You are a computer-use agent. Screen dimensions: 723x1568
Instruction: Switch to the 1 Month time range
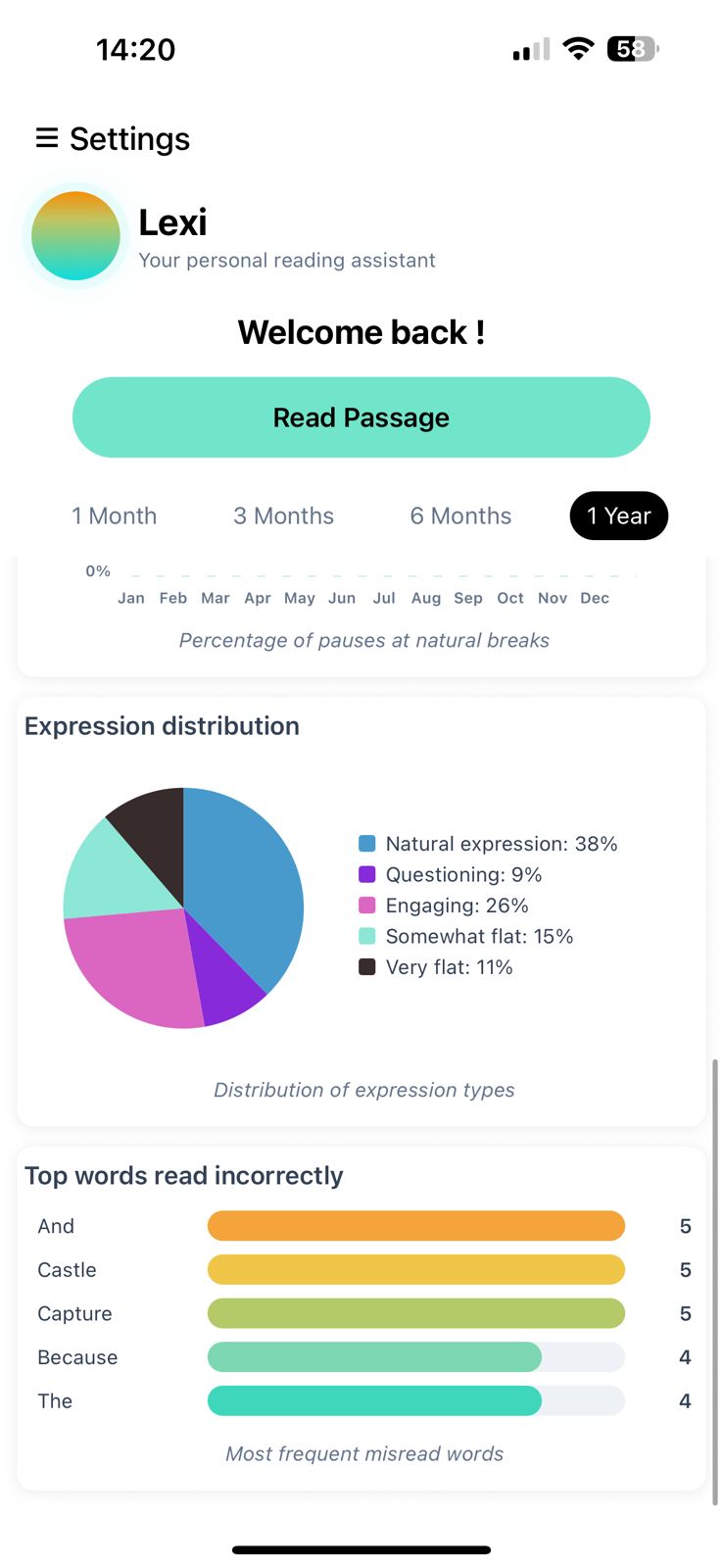(114, 515)
